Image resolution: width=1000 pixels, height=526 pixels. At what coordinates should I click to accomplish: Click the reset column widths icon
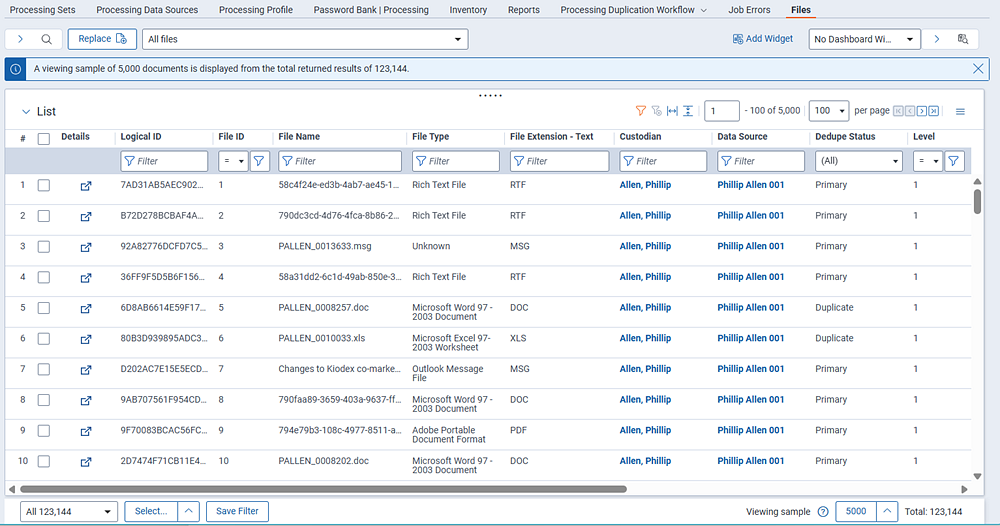(672, 111)
